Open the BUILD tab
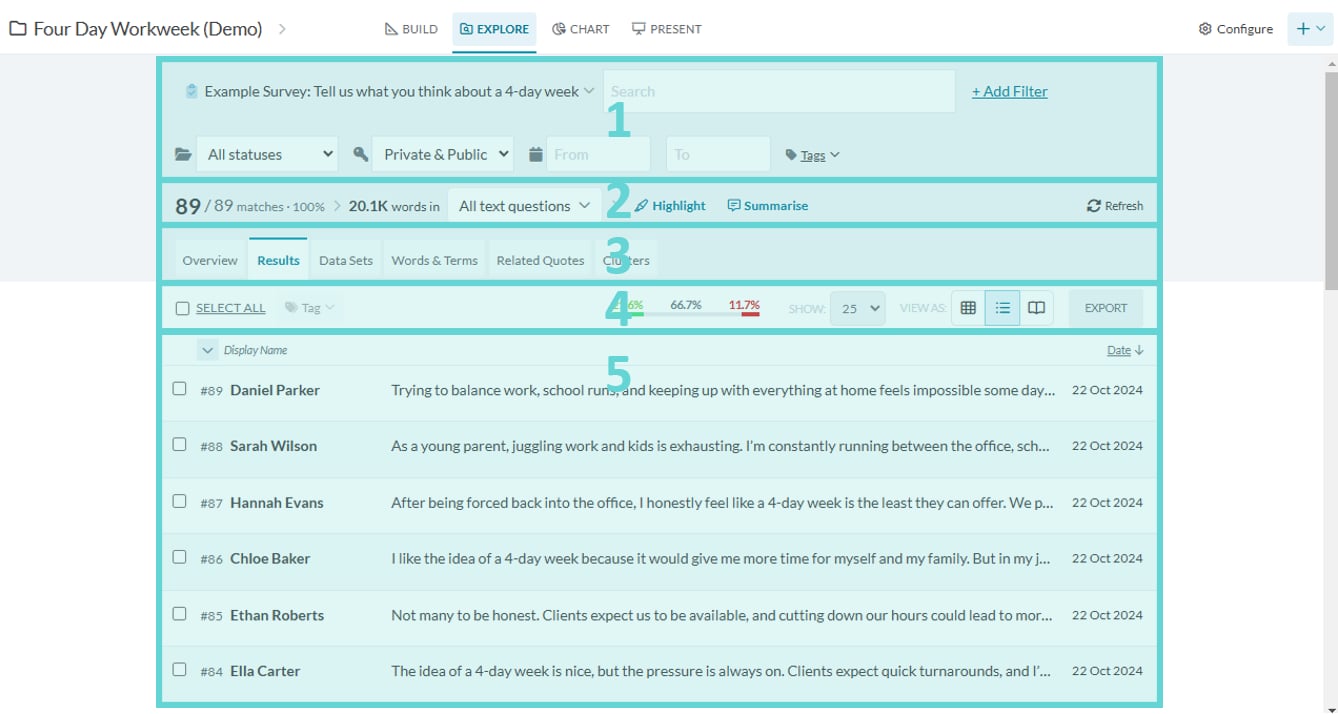Viewport: 1338px width, 714px height. coord(411,29)
